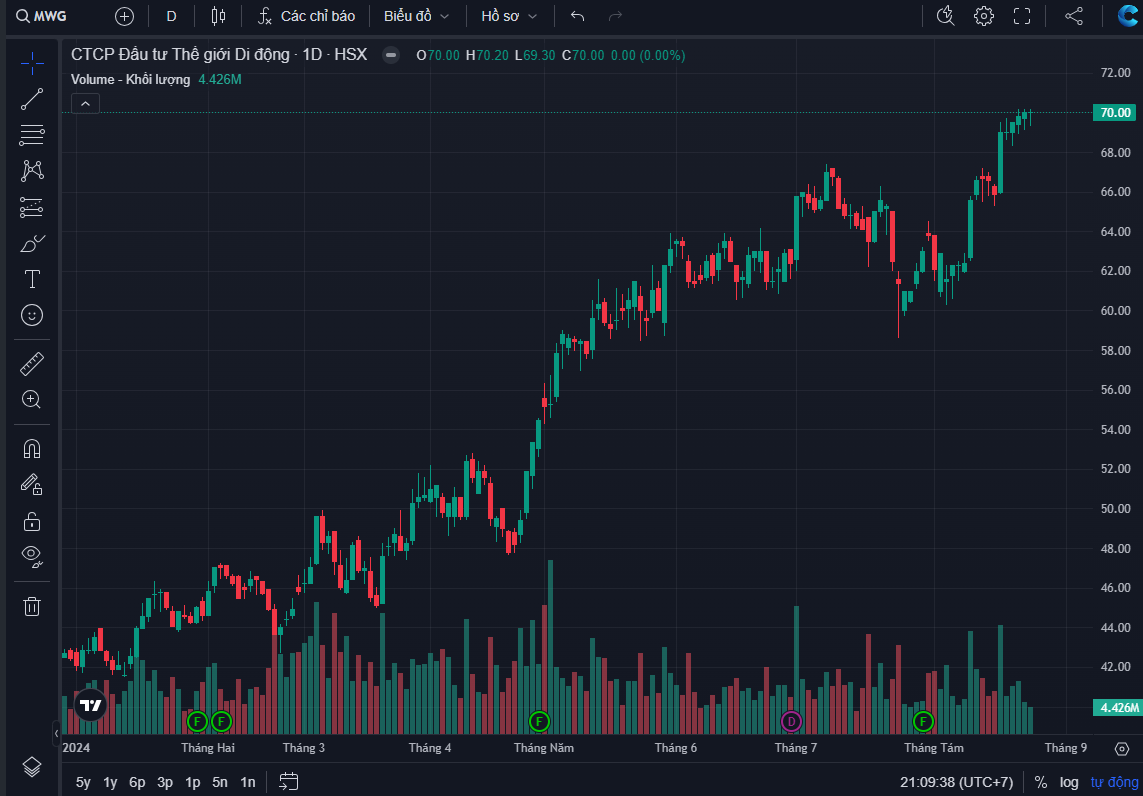1143x796 pixels.
Task: Toggle log scale on price axis
Action: (x=1069, y=782)
